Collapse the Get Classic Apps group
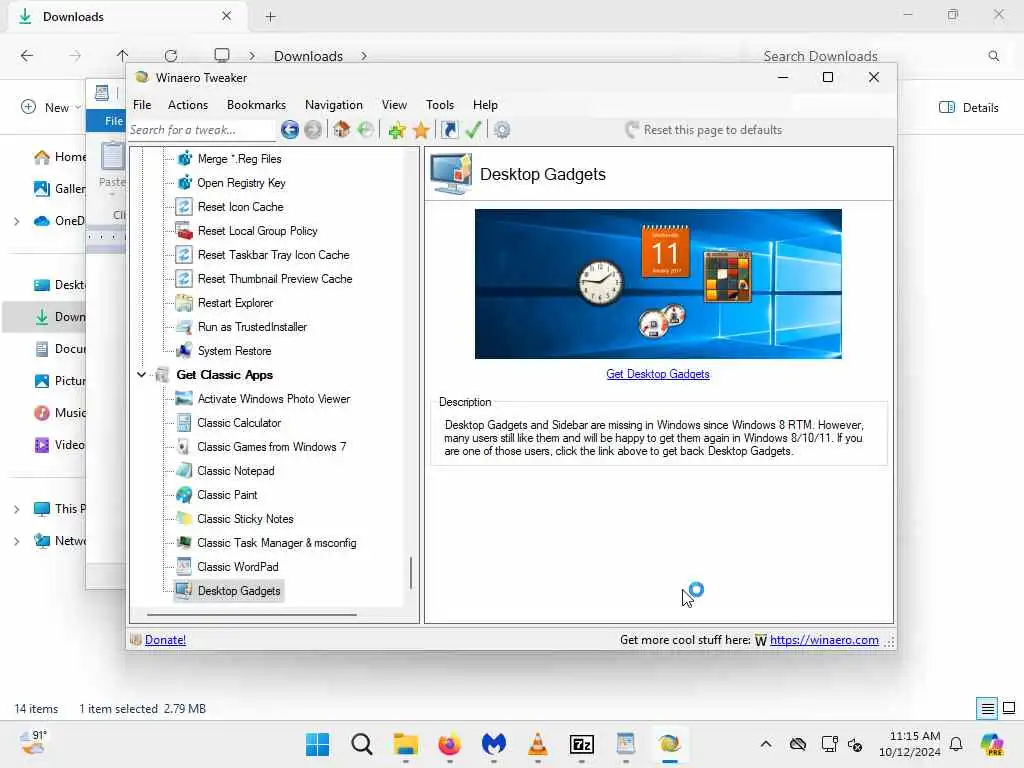This screenshot has width=1024, height=768. click(141, 375)
